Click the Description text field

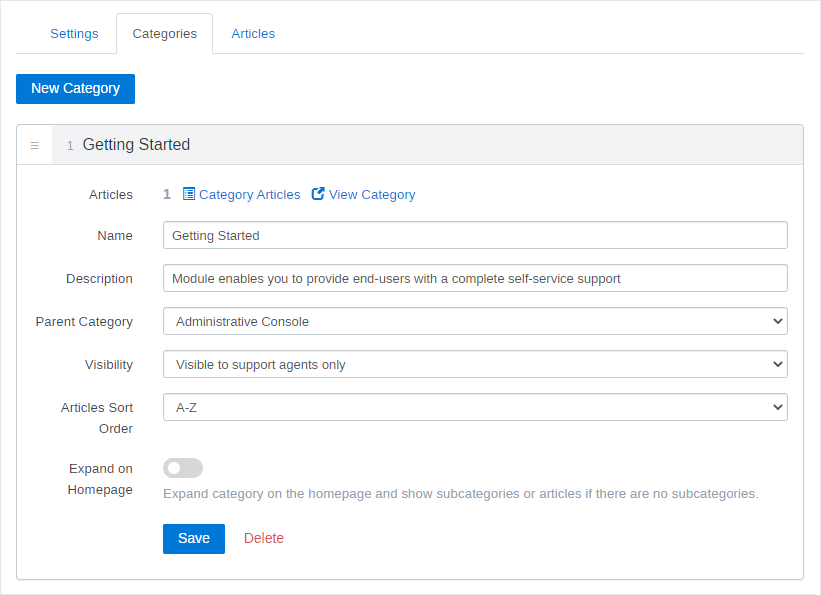(x=475, y=278)
